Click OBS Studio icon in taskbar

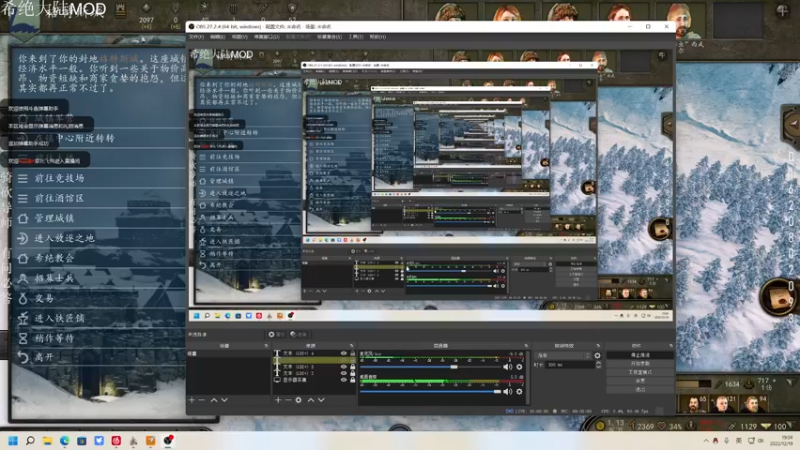click(168, 440)
